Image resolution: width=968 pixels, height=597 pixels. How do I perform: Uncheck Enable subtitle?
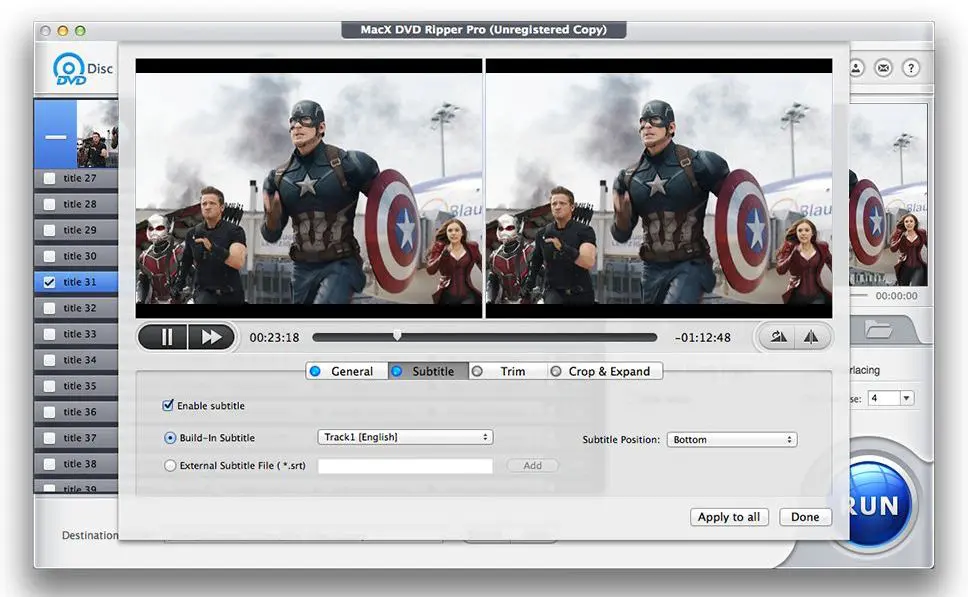click(168, 405)
